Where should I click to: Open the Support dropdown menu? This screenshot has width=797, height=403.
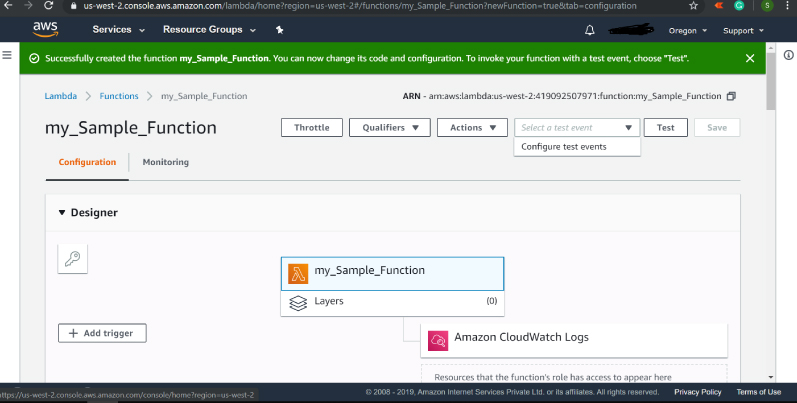(x=743, y=30)
